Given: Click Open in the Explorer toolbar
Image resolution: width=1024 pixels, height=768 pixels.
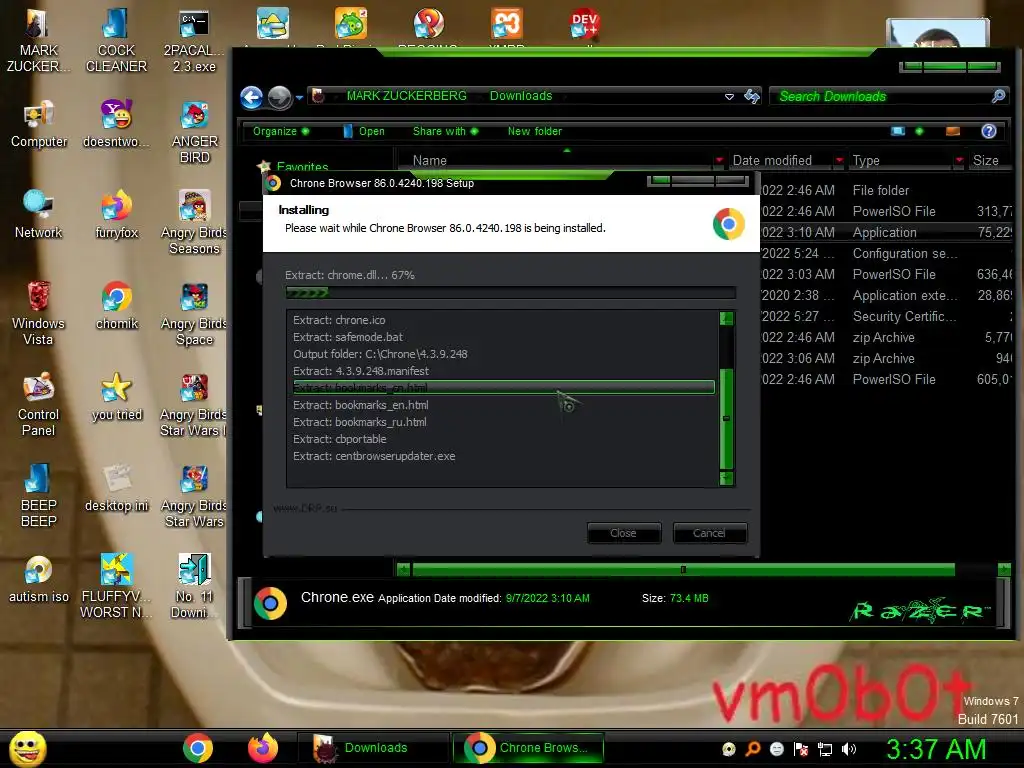Looking at the screenshot, I should pyautogui.click(x=364, y=131).
